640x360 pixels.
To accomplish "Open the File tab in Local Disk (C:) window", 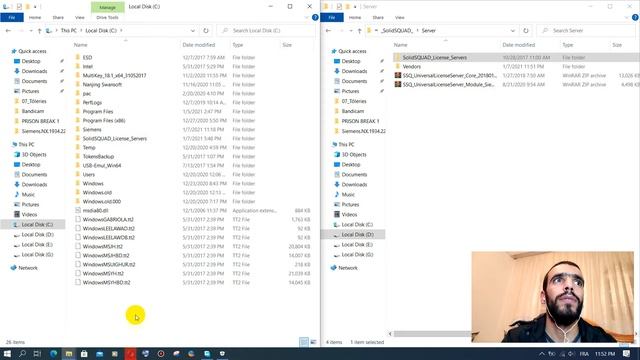I will pyautogui.click(x=12, y=18).
